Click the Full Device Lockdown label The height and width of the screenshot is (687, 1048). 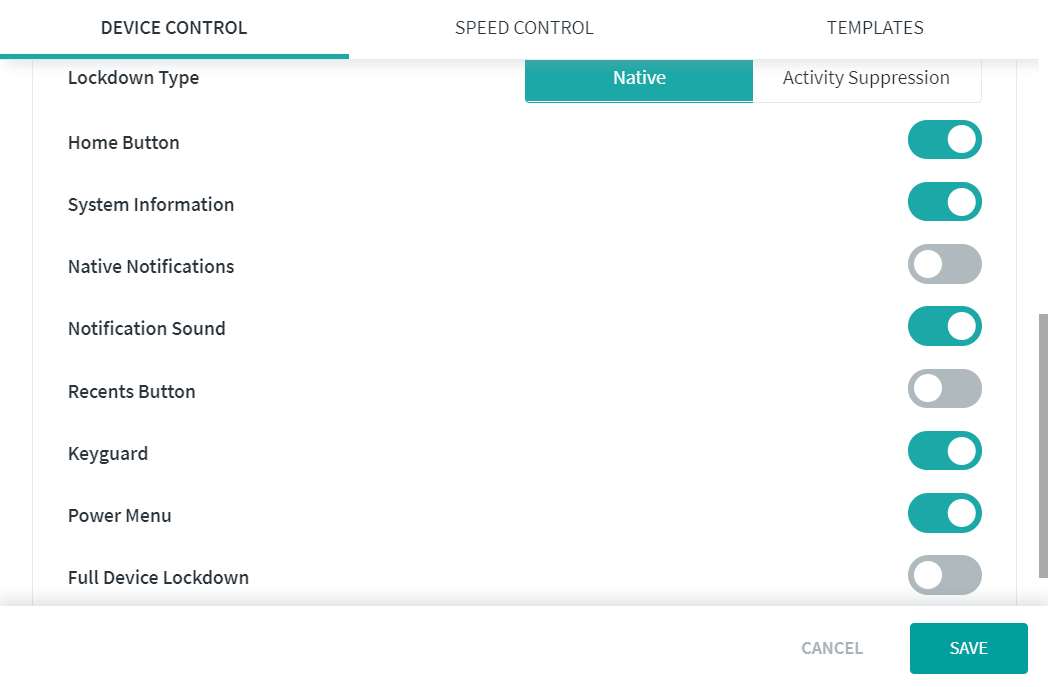coord(158,578)
